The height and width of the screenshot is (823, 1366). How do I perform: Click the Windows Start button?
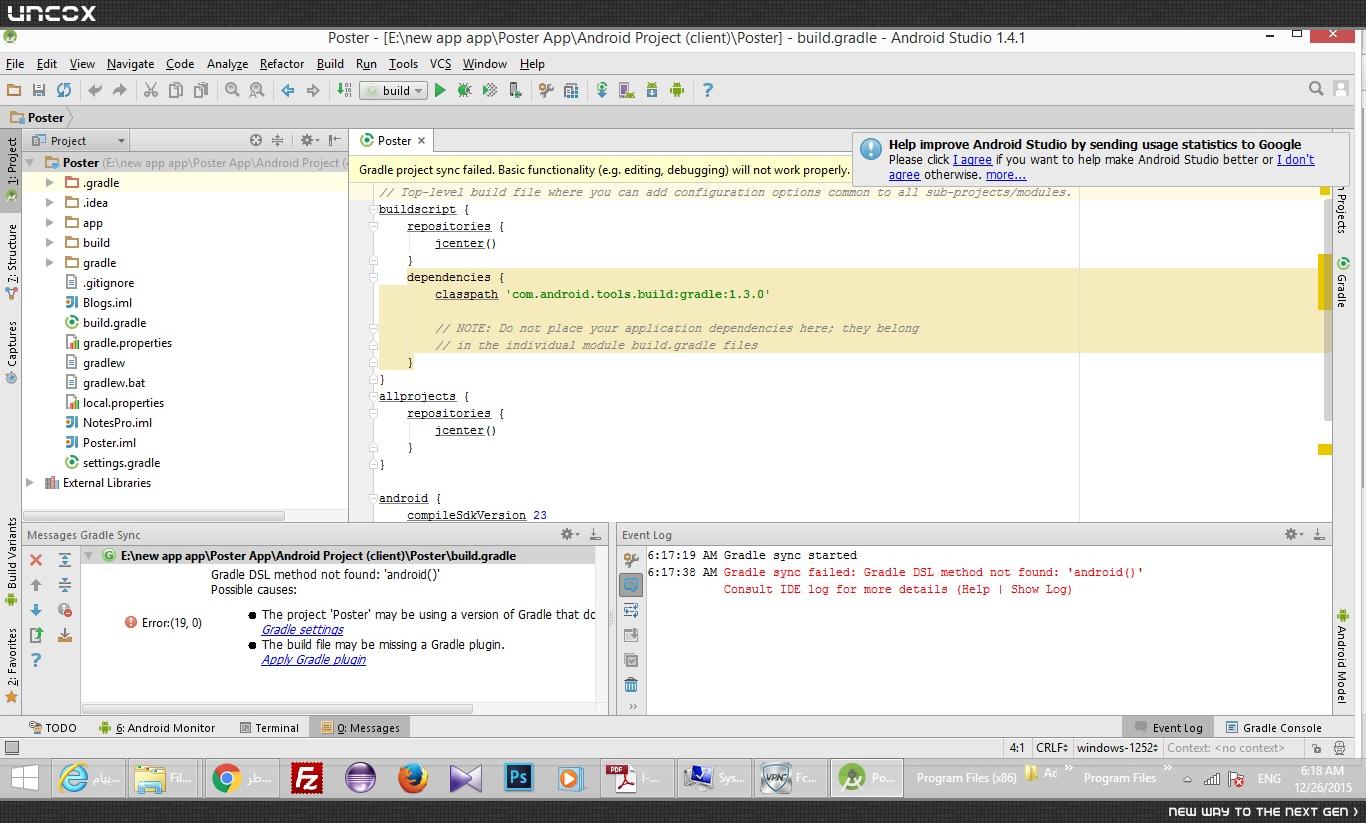[24, 777]
